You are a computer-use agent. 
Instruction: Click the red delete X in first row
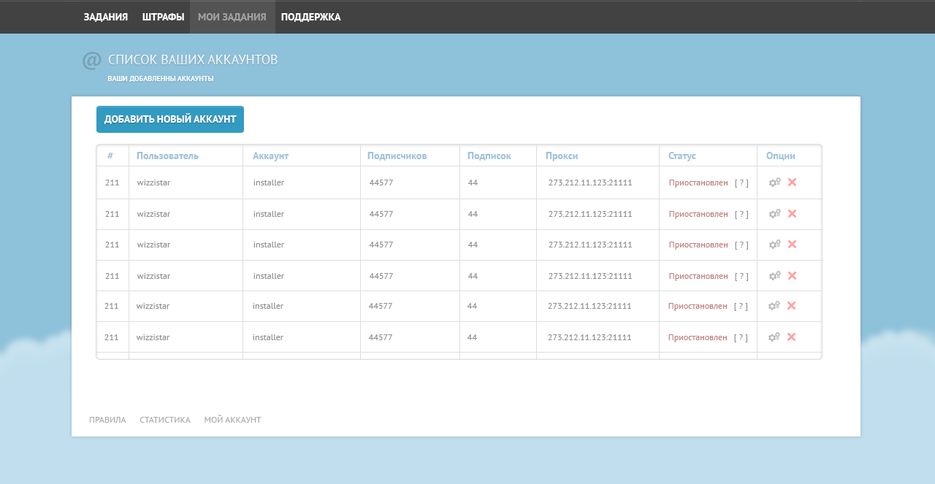point(792,182)
